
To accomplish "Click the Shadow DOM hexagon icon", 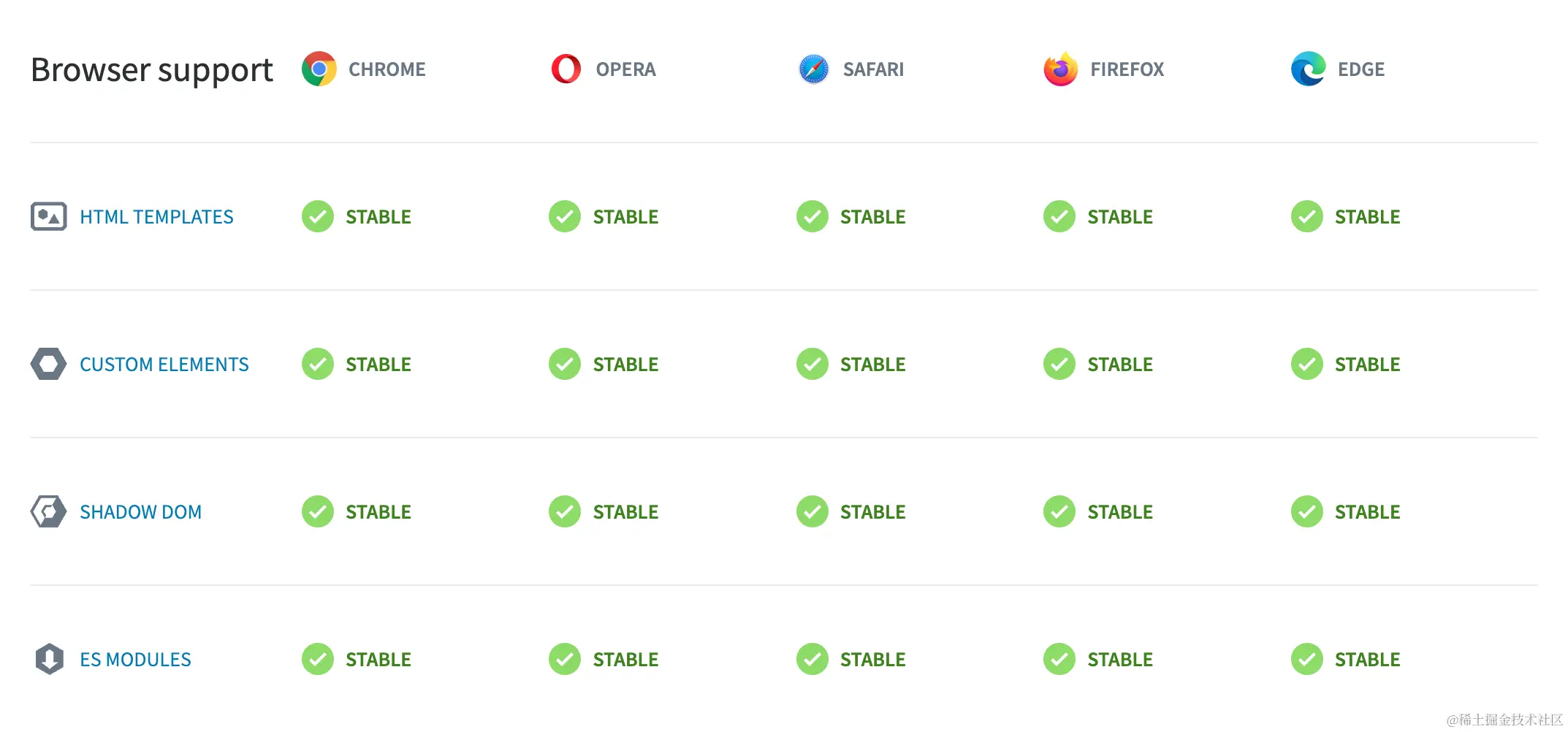I will [x=49, y=512].
